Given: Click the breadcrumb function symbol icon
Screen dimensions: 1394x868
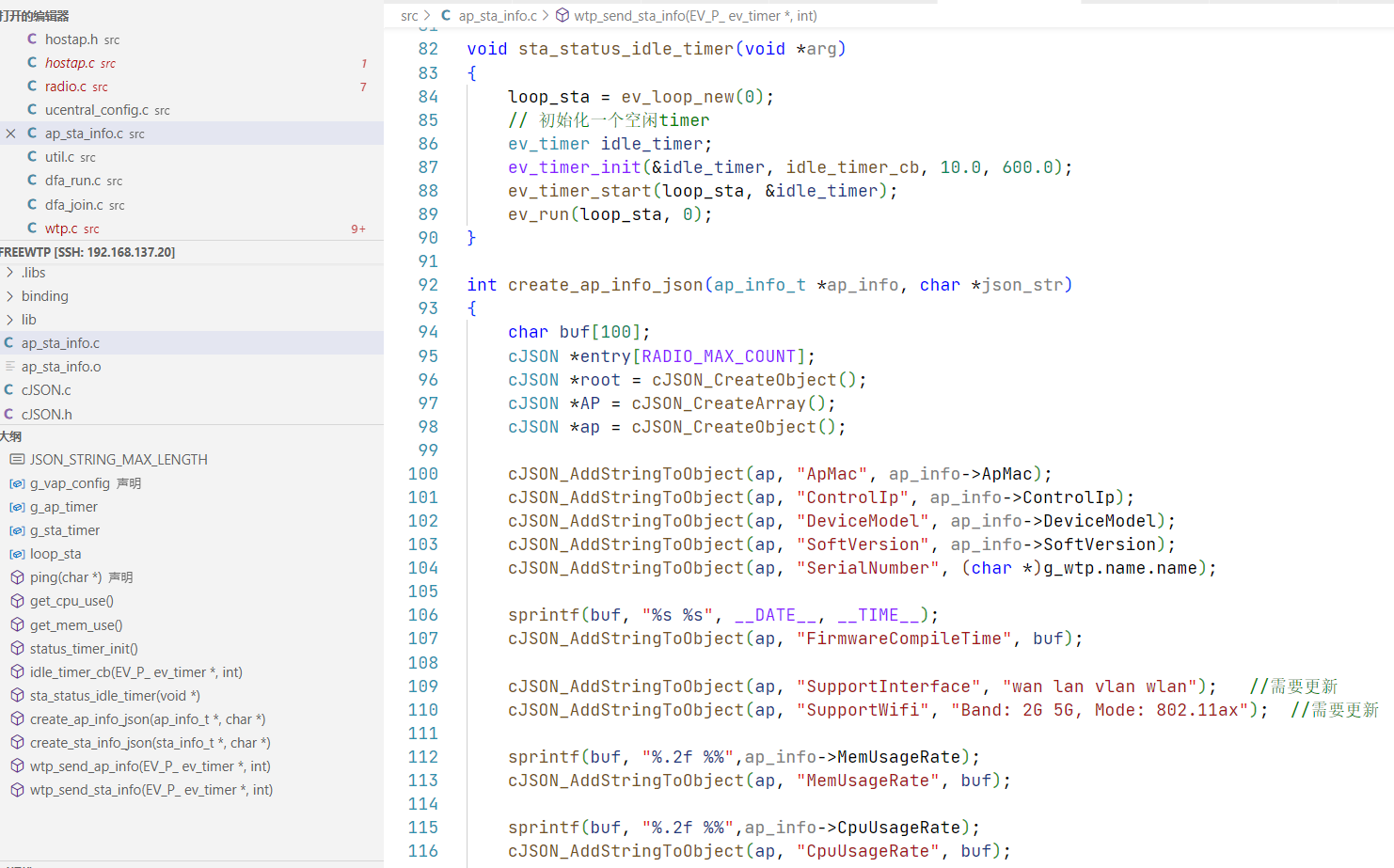Looking at the screenshot, I should [x=562, y=16].
